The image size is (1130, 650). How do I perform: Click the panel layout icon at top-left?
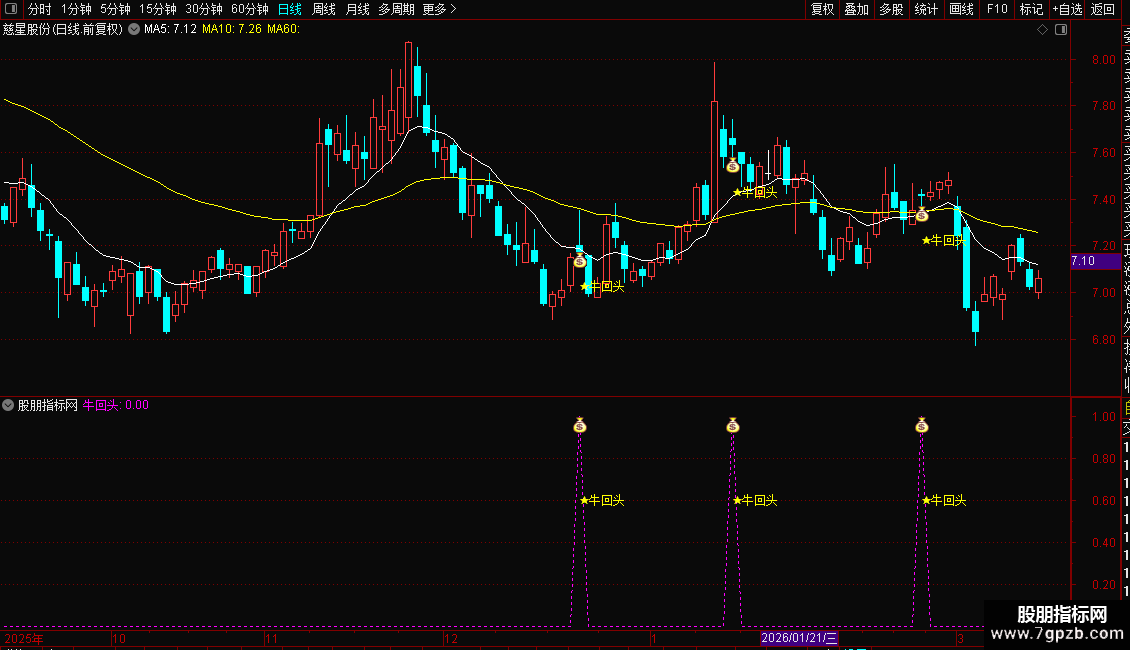[11, 9]
